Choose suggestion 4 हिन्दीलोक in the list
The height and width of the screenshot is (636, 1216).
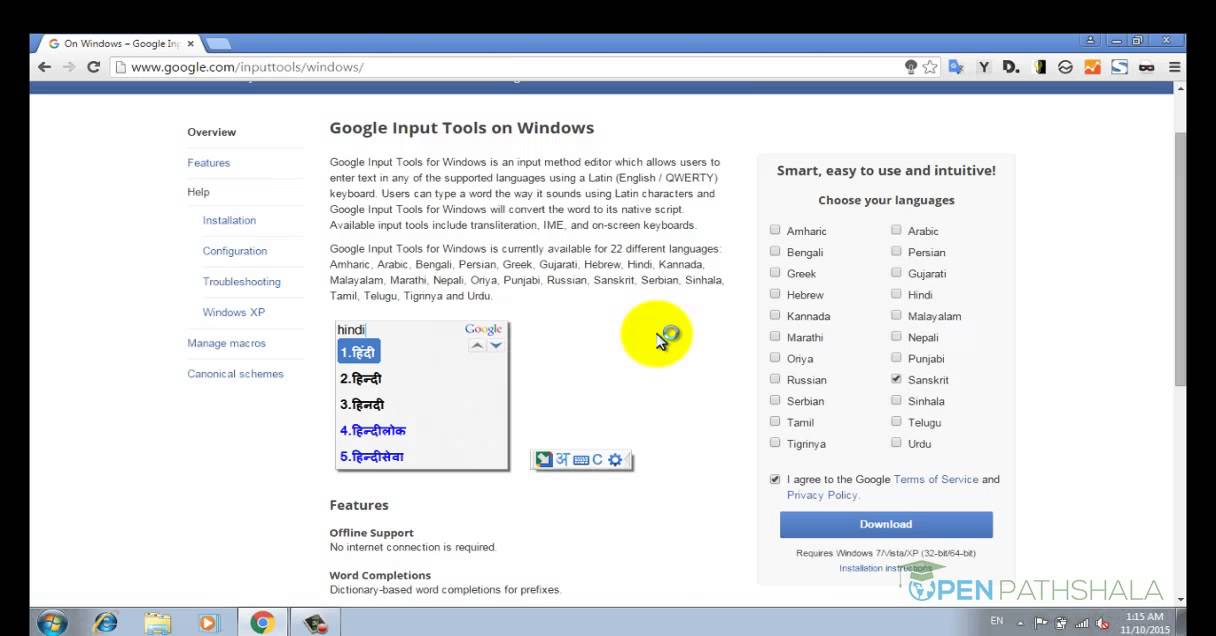pyautogui.click(x=372, y=431)
